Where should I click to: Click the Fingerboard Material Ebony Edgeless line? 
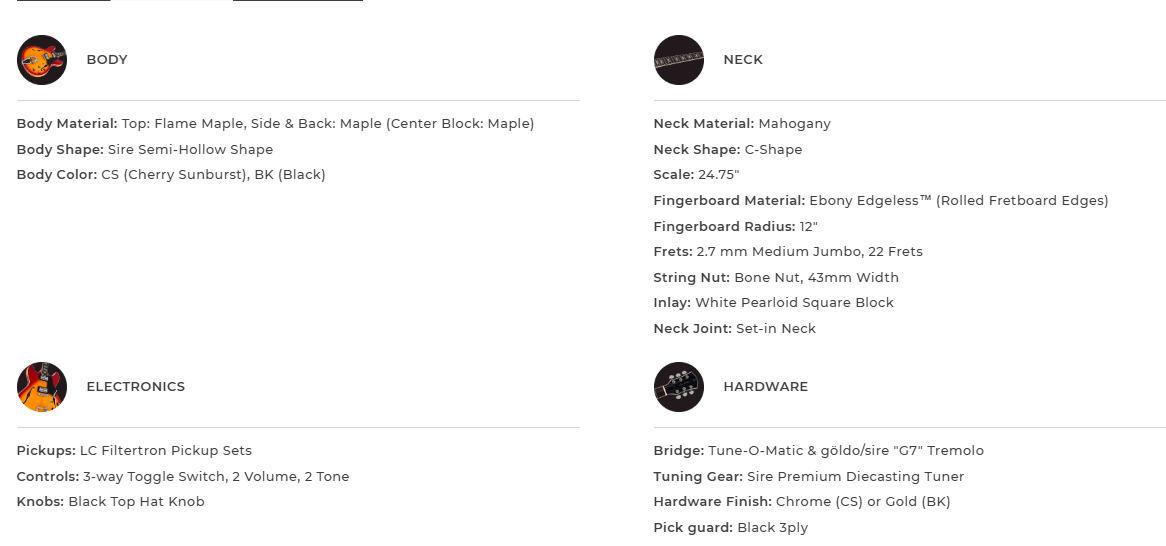click(x=880, y=201)
